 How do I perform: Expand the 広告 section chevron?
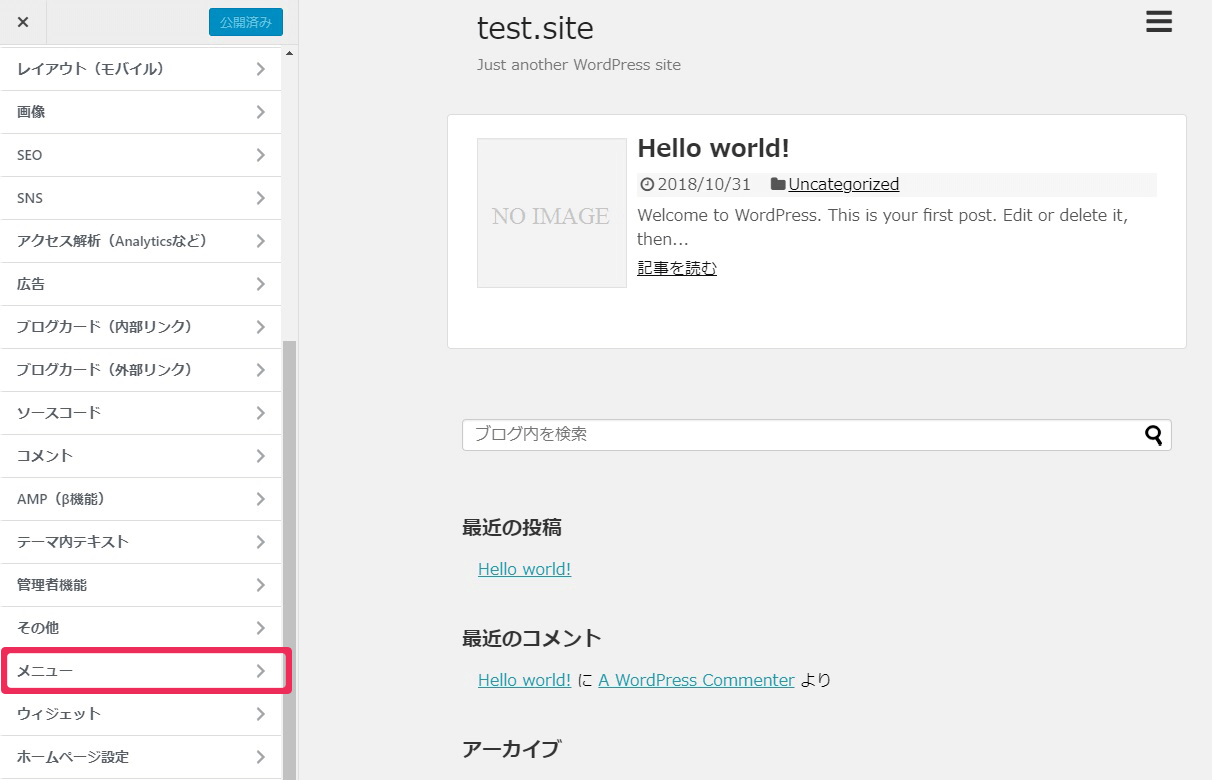click(260, 284)
